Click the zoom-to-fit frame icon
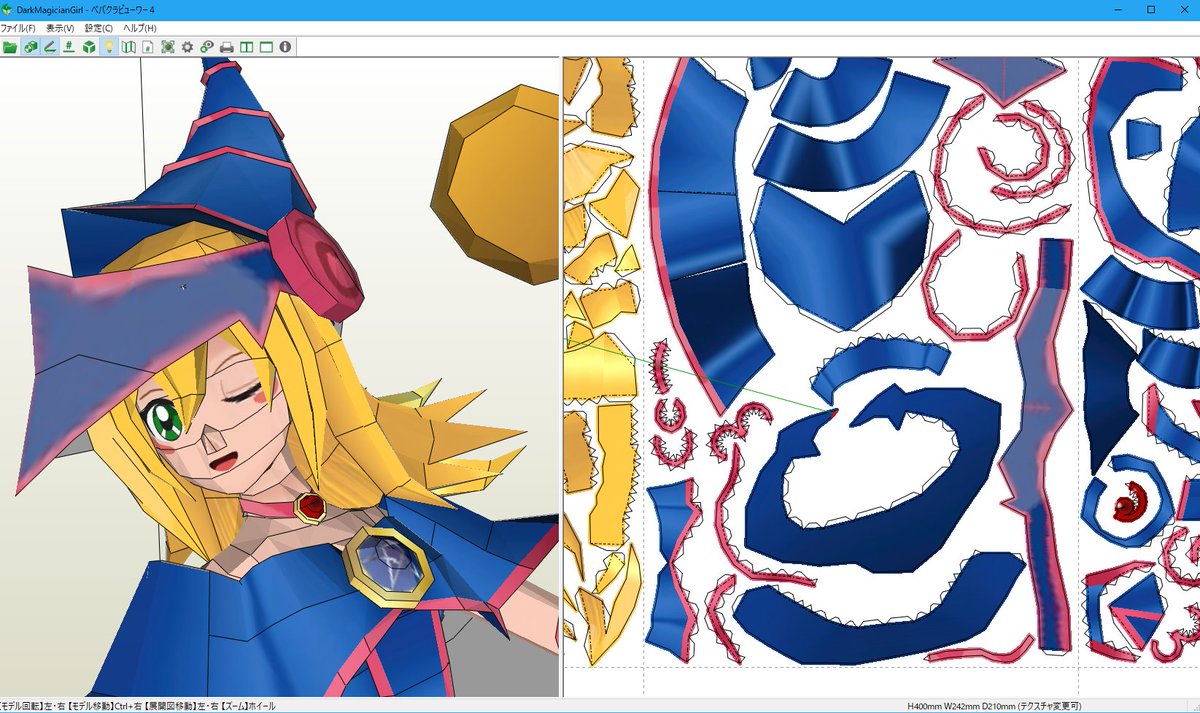1200x713 pixels. click(168, 47)
